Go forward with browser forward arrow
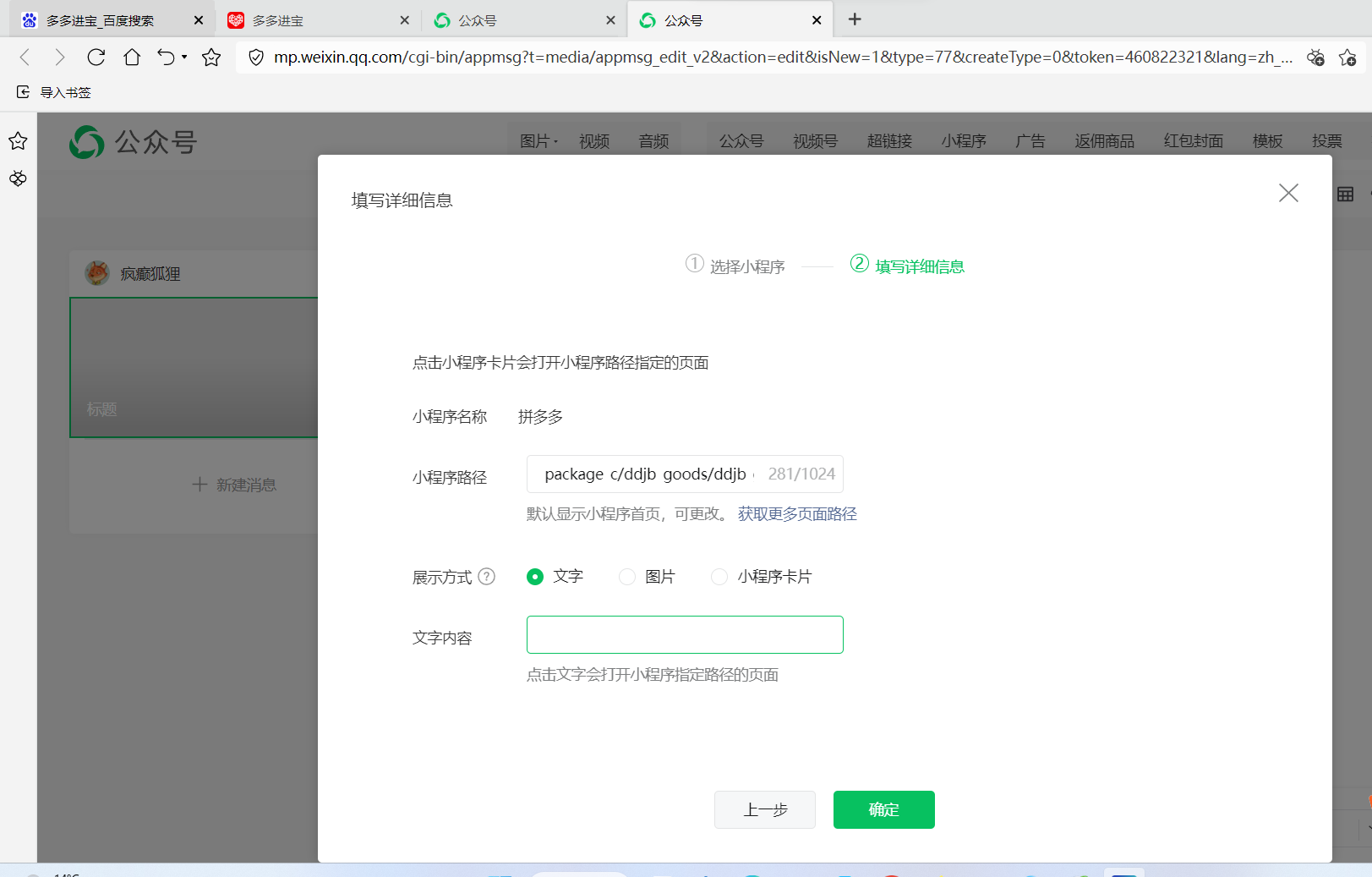The width and height of the screenshot is (1372, 877). [59, 57]
